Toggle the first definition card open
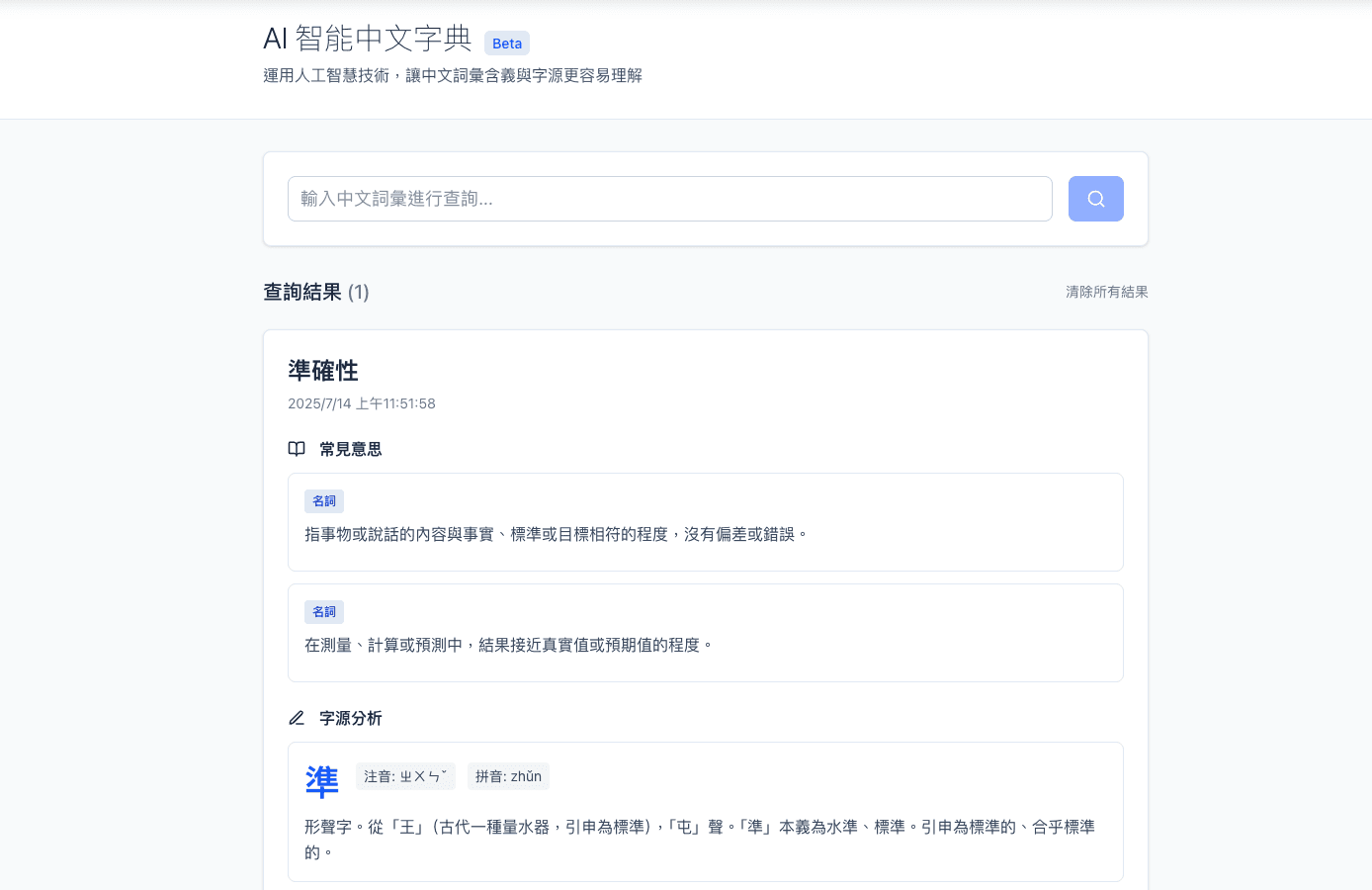The width and height of the screenshot is (1372, 890). (705, 522)
